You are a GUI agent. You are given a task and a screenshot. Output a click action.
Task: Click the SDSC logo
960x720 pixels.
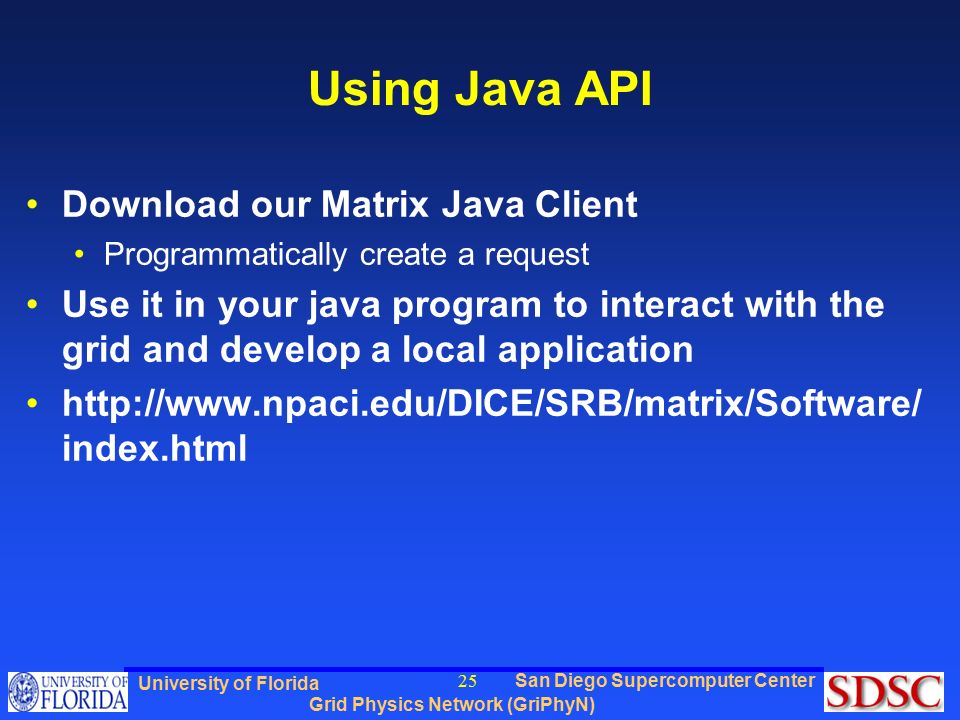pyautogui.click(x=884, y=692)
